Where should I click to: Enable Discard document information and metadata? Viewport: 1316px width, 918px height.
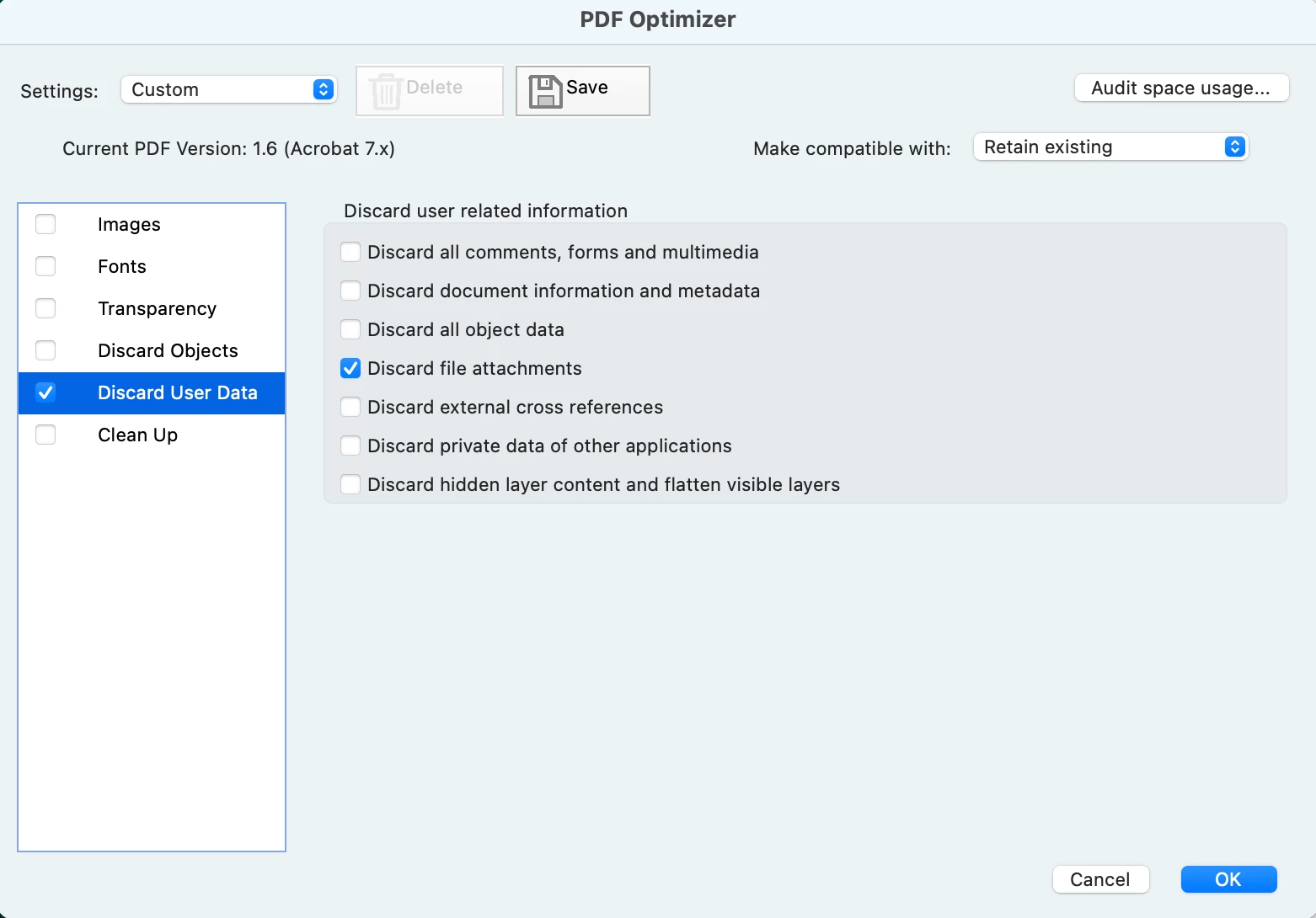click(x=350, y=291)
